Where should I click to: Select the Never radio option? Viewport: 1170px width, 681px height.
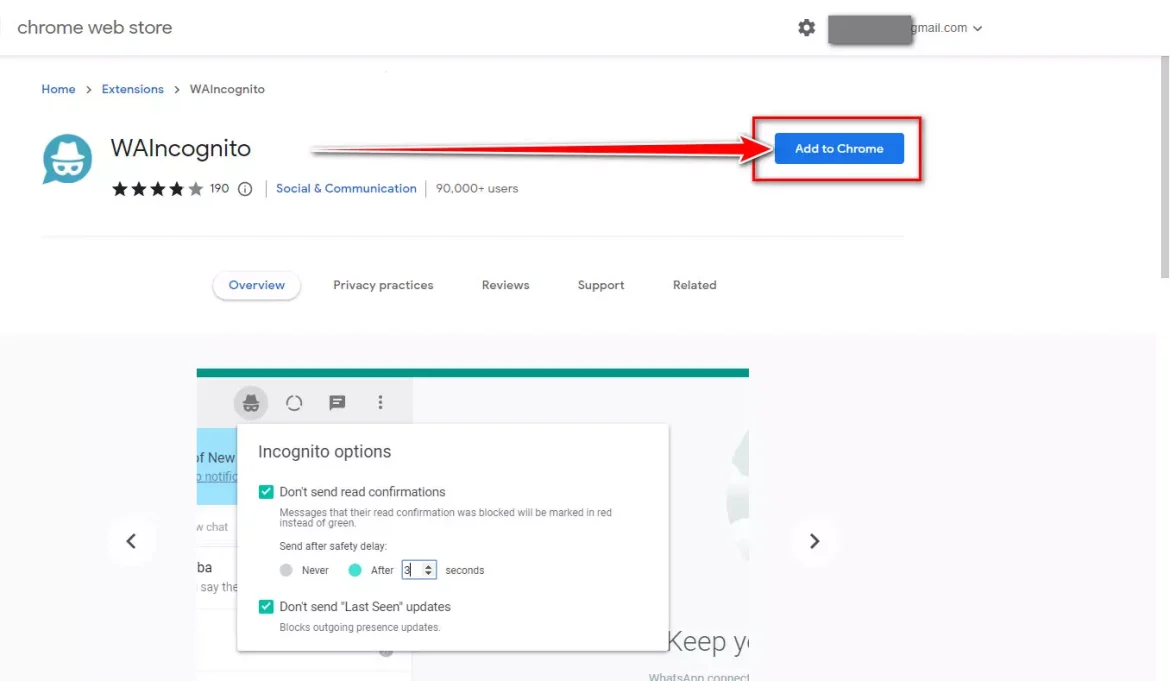click(286, 570)
